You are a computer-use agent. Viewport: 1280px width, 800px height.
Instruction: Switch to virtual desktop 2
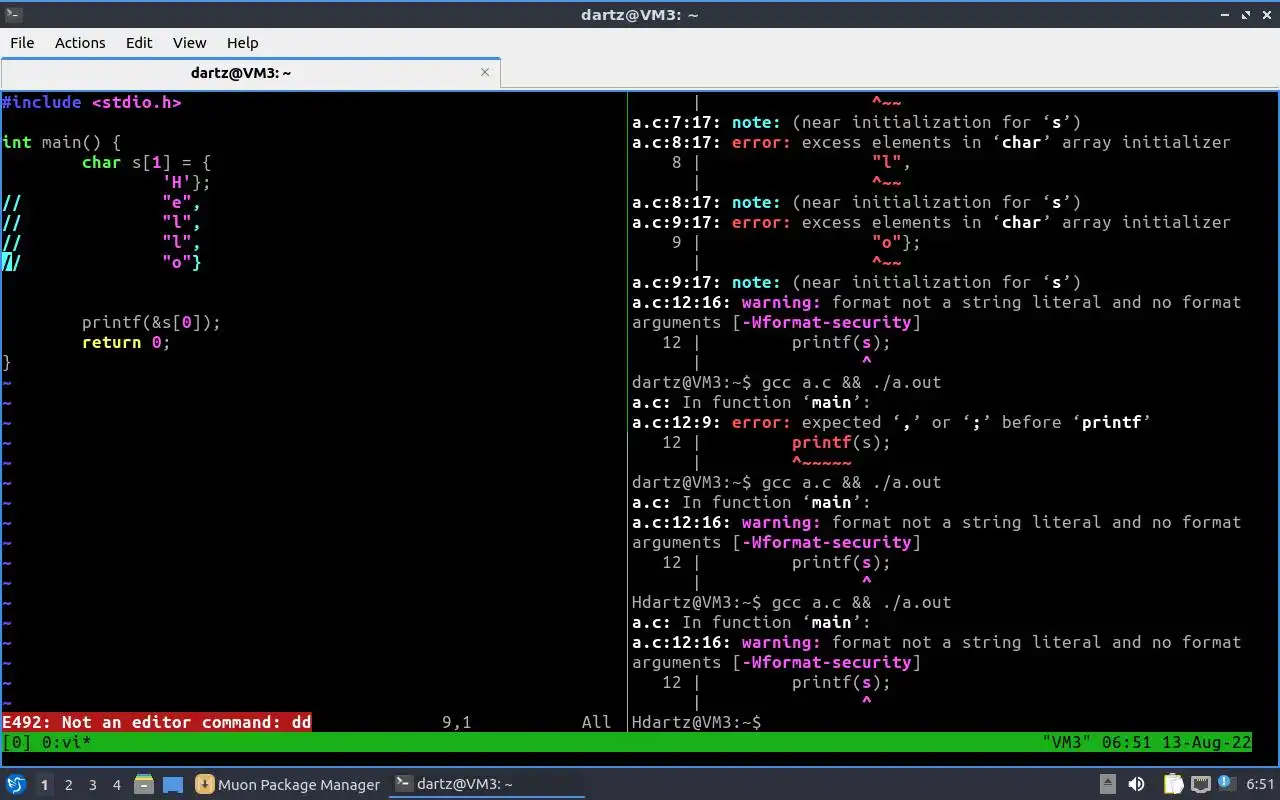(69, 785)
